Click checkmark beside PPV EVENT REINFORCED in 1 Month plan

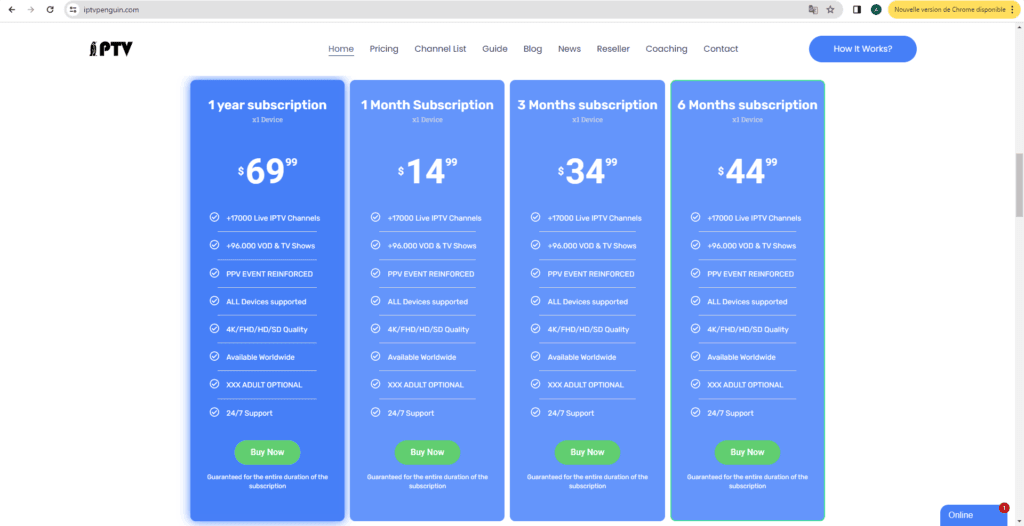(x=375, y=273)
